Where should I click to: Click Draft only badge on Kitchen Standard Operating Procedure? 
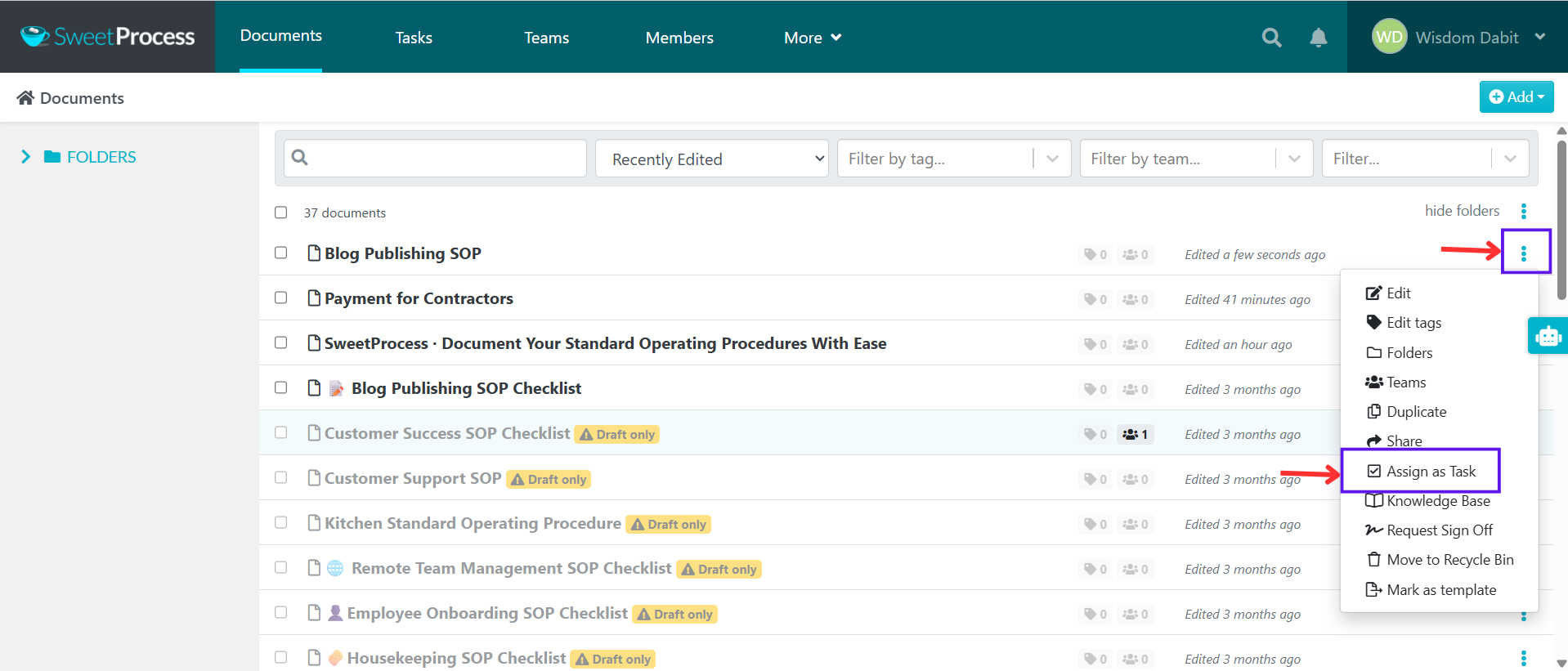coord(668,525)
